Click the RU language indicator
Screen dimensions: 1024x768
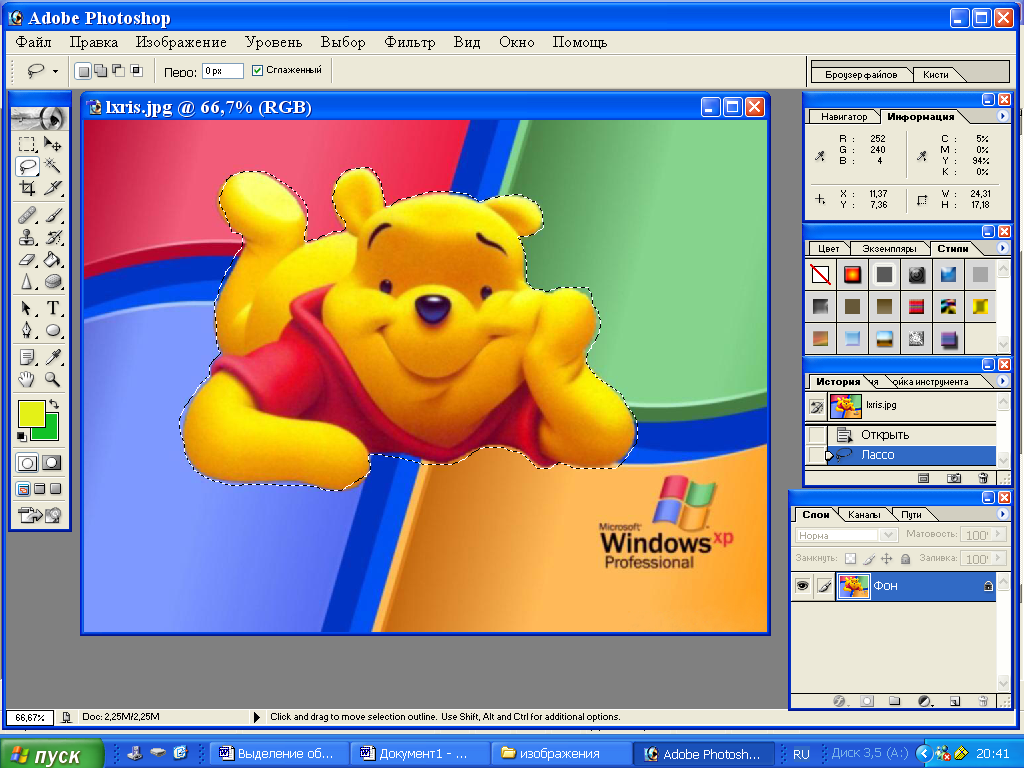[801, 754]
